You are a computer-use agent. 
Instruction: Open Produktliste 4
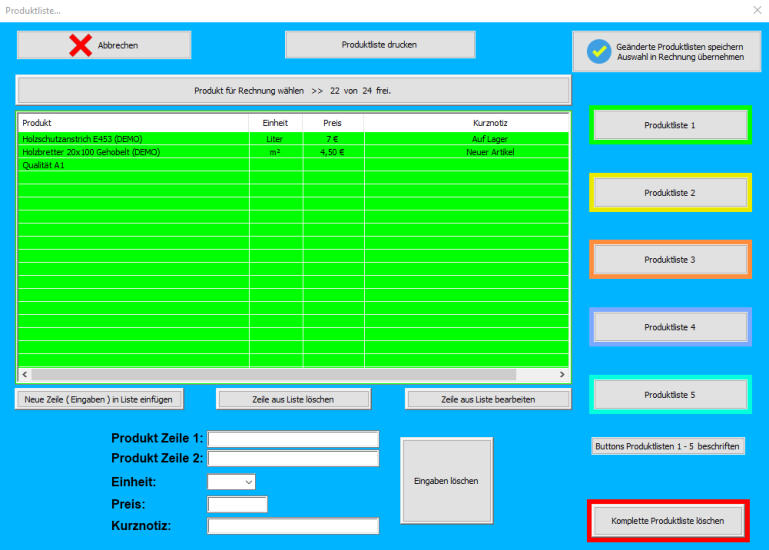tap(669, 327)
